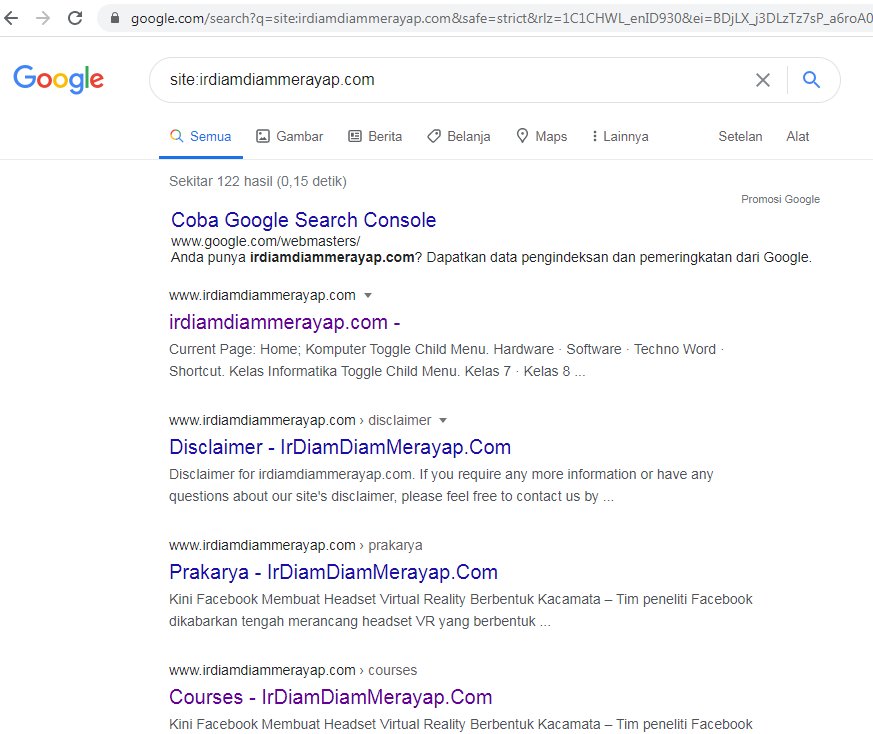The width and height of the screenshot is (873, 734).
Task: Click the Maps pin icon
Action: point(522,135)
